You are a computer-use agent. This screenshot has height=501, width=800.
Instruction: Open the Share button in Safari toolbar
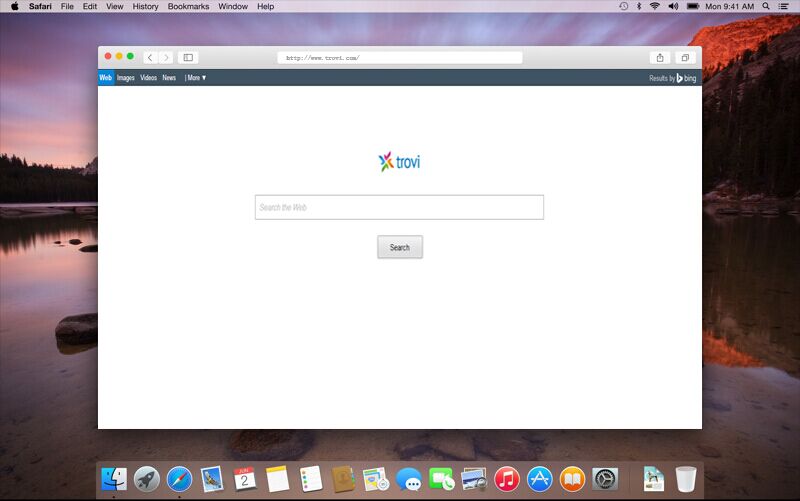point(660,58)
